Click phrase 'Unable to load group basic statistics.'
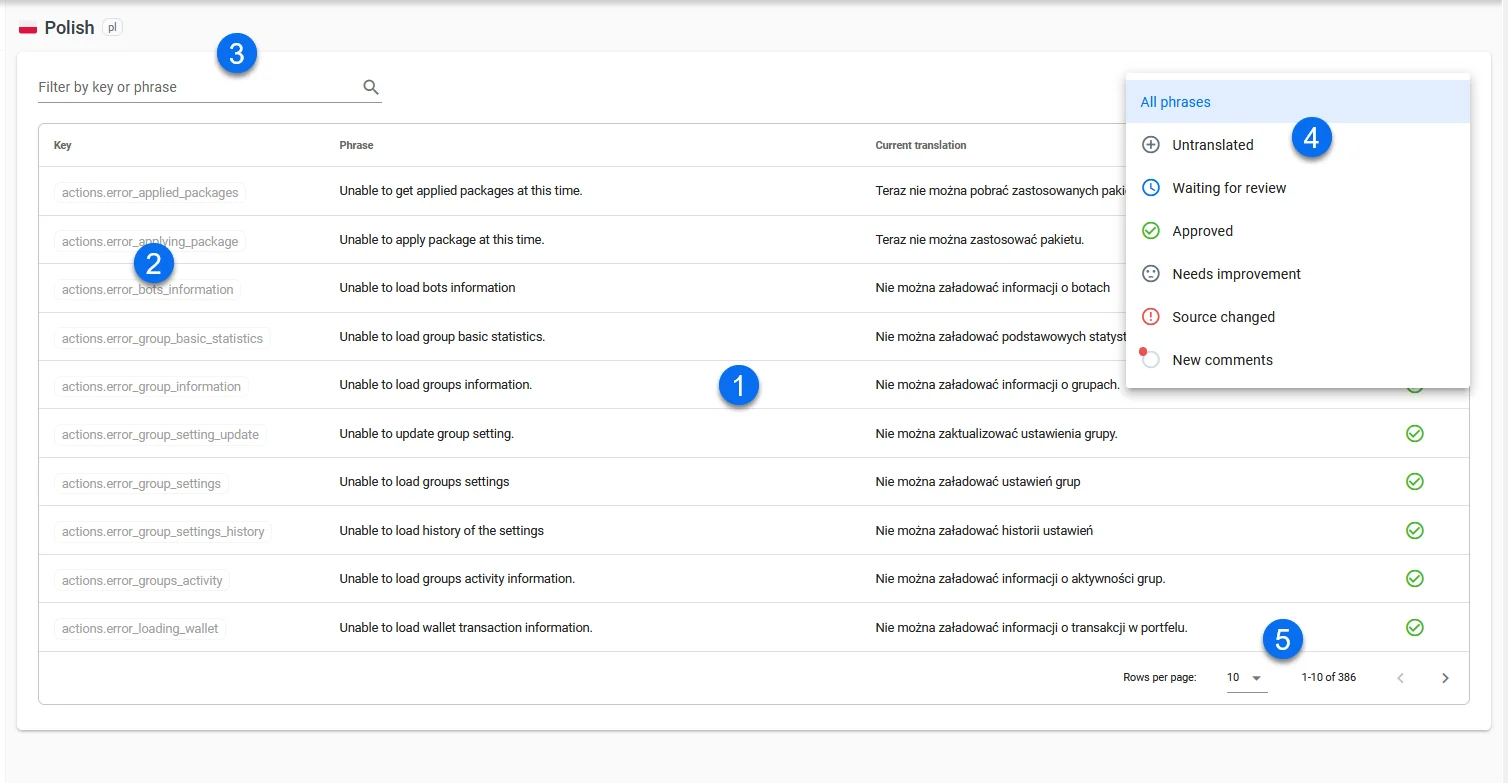 442,336
